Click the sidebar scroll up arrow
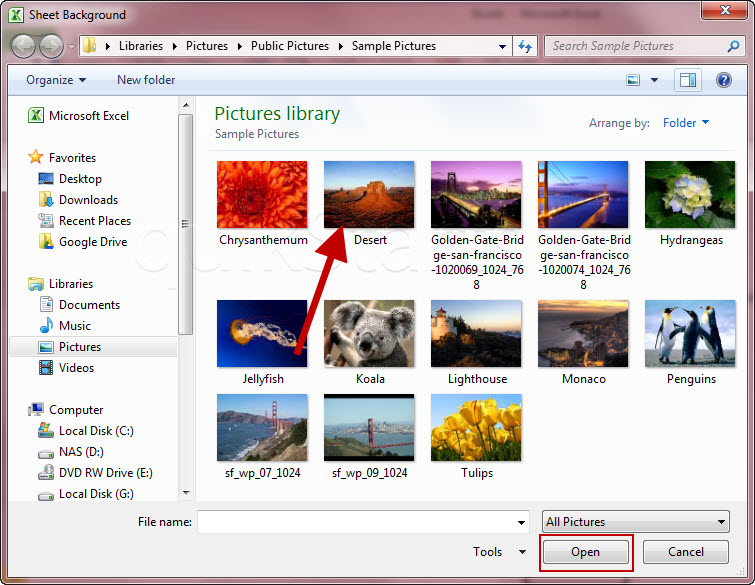This screenshot has width=755, height=585. click(186, 105)
